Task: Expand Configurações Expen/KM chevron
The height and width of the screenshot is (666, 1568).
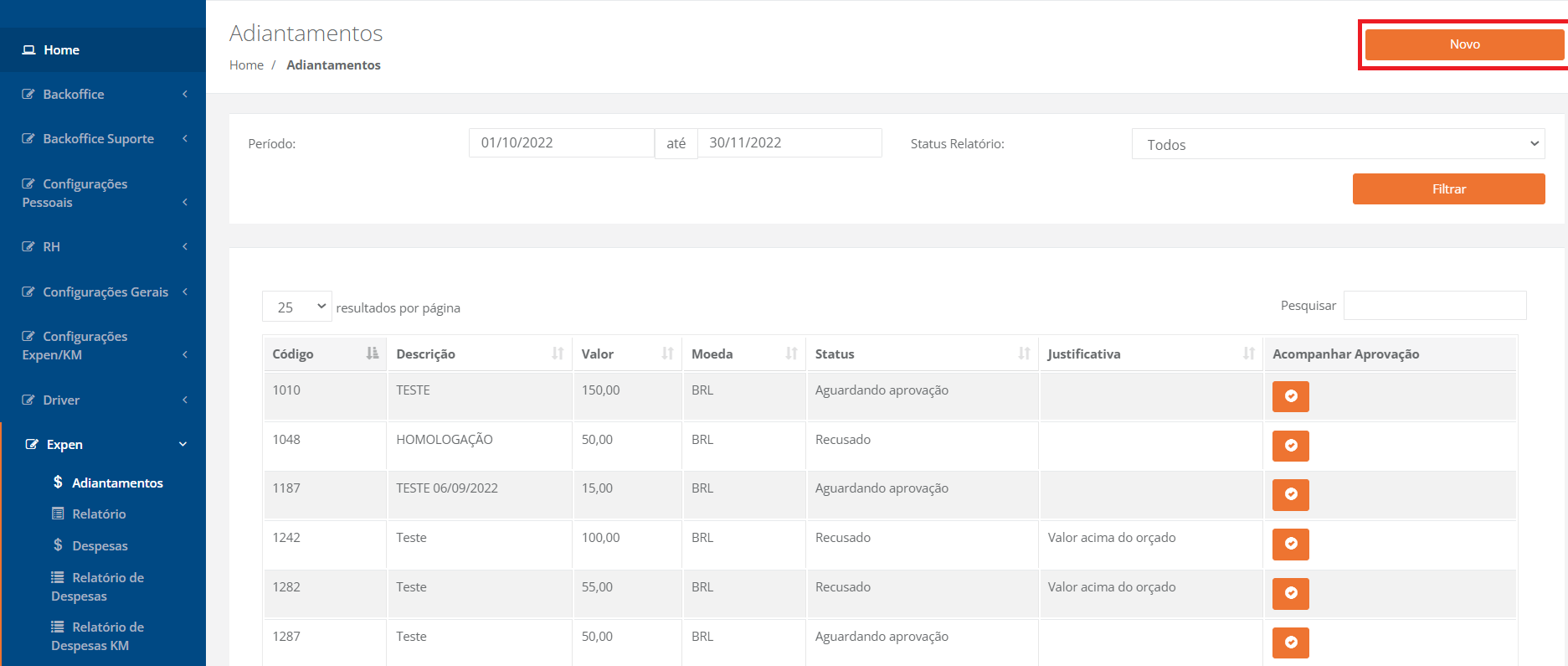Action: 184,355
